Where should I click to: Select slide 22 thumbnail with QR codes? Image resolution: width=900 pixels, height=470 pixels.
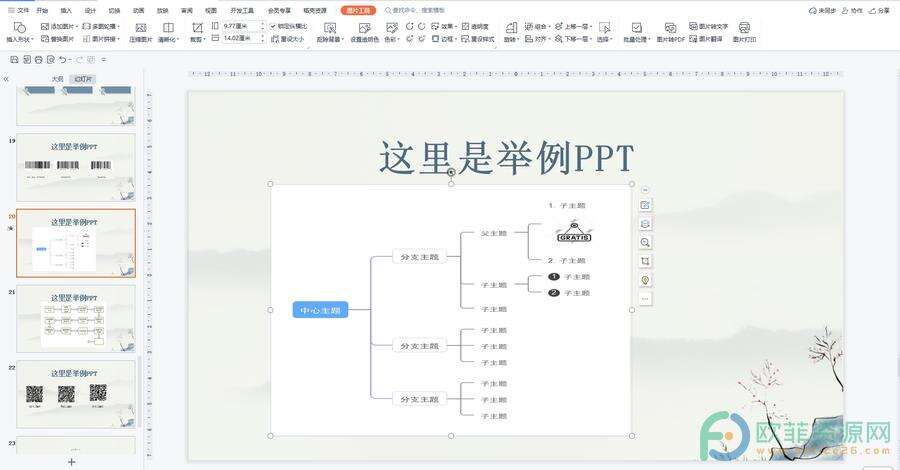click(76, 394)
